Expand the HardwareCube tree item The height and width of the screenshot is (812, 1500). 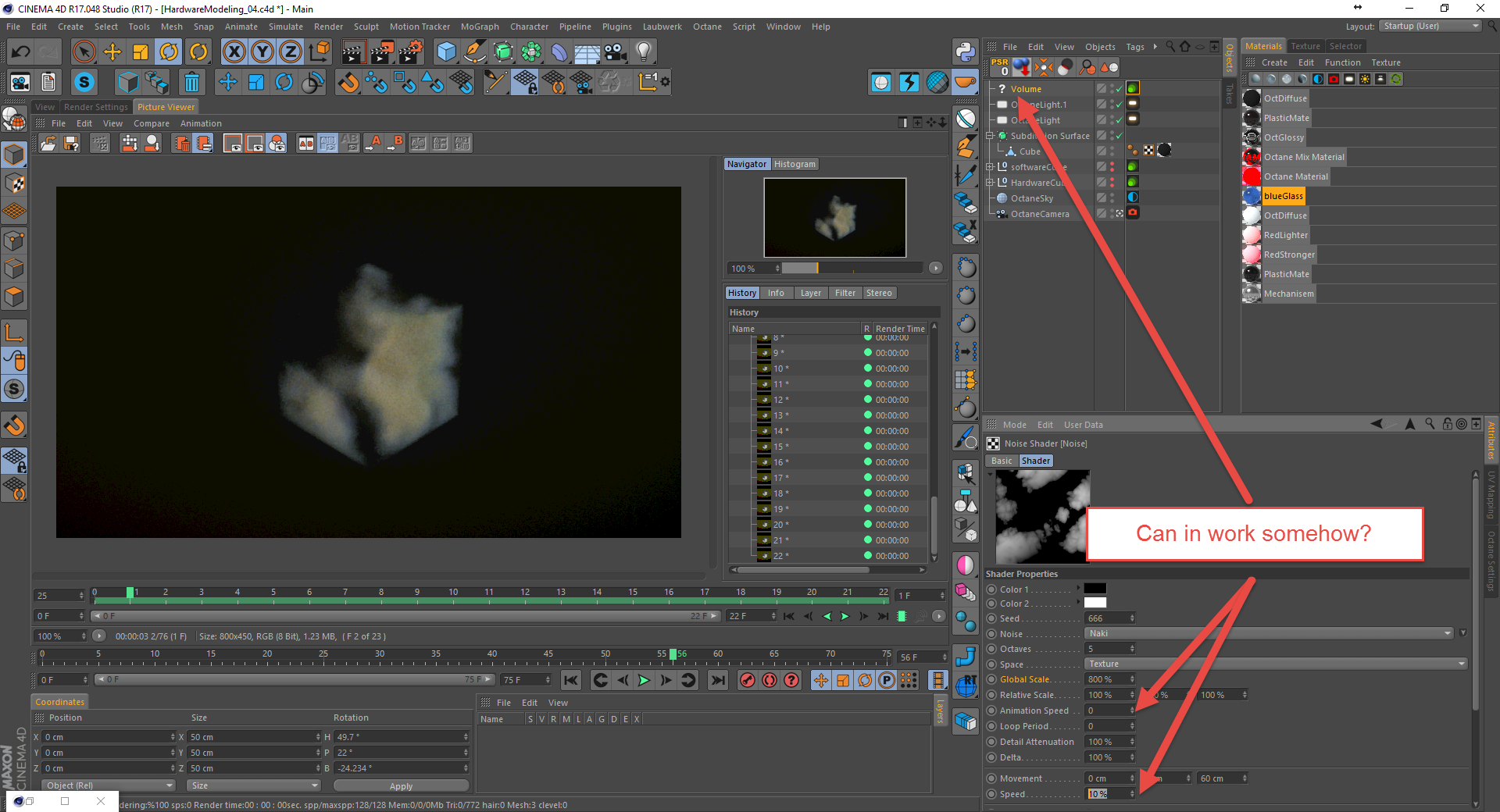coord(990,183)
